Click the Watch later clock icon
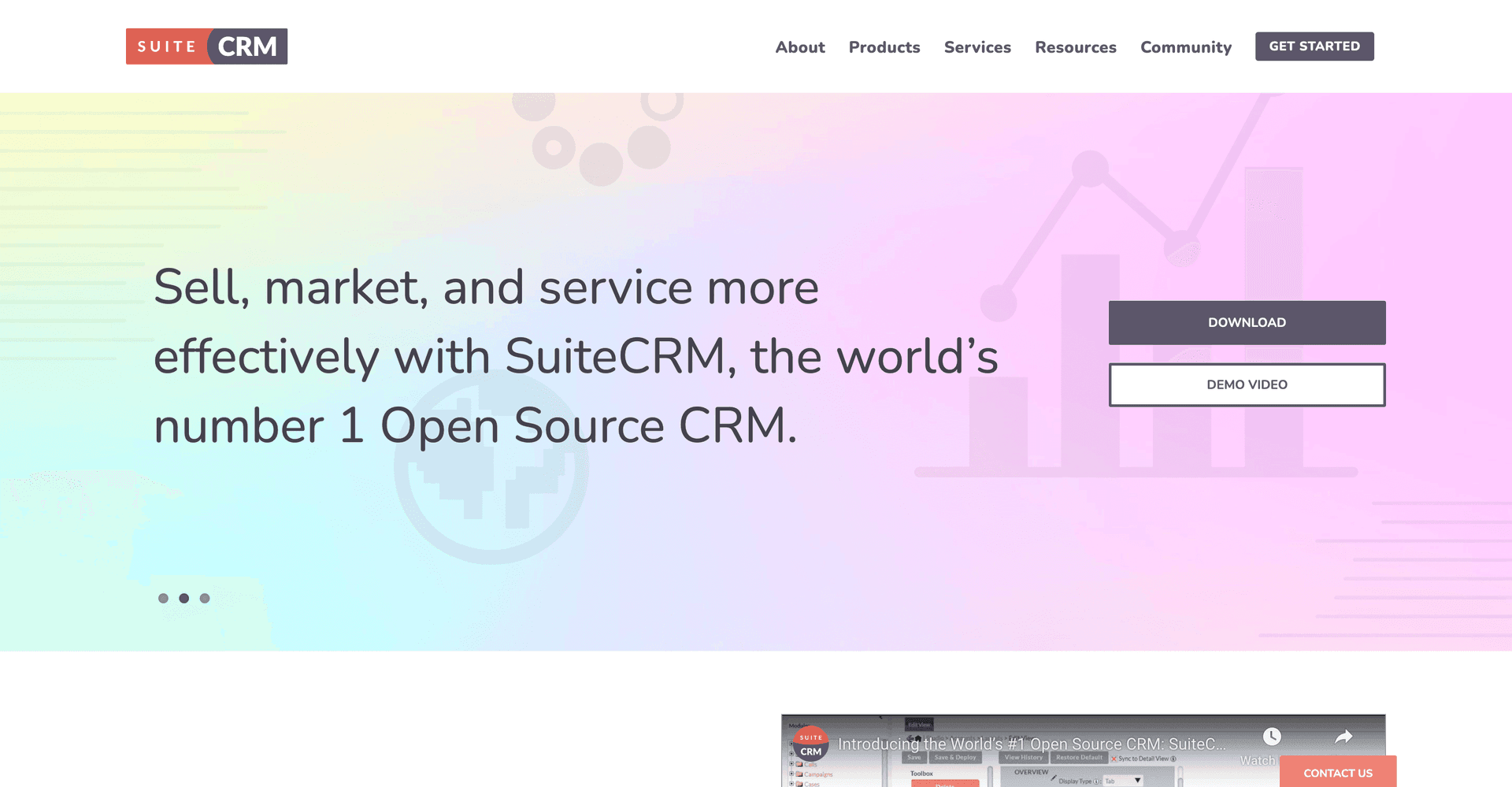Viewport: 1512px width, 787px height. pos(1272,737)
